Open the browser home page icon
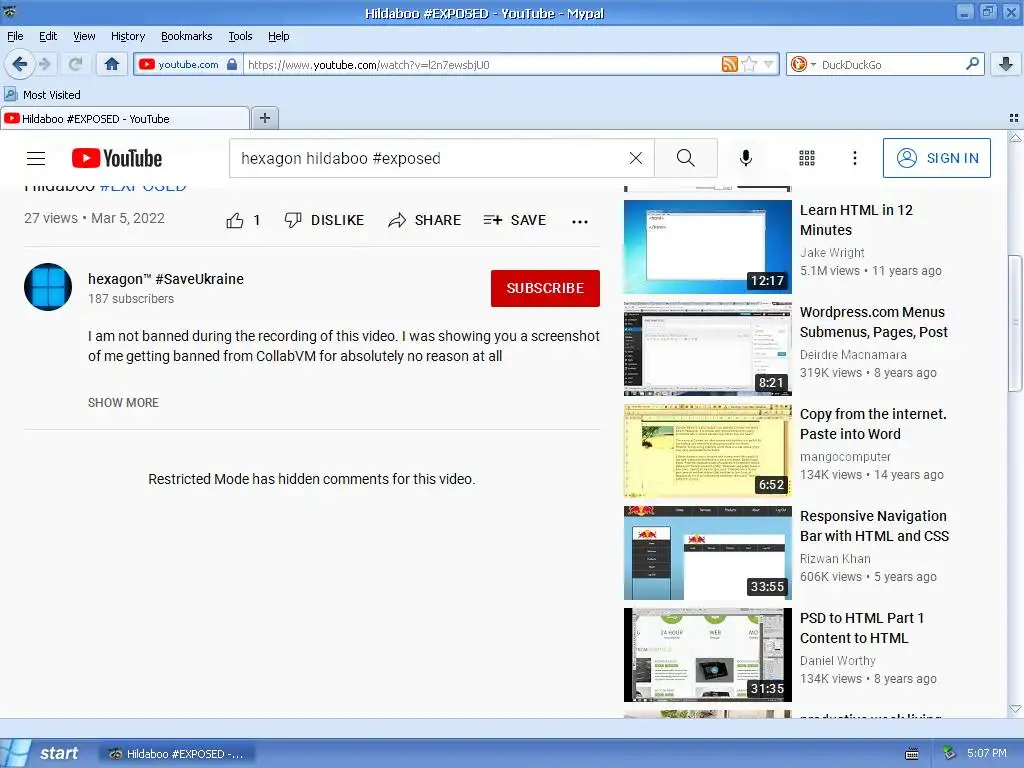Screen dimensions: 1024x768 pos(112,64)
